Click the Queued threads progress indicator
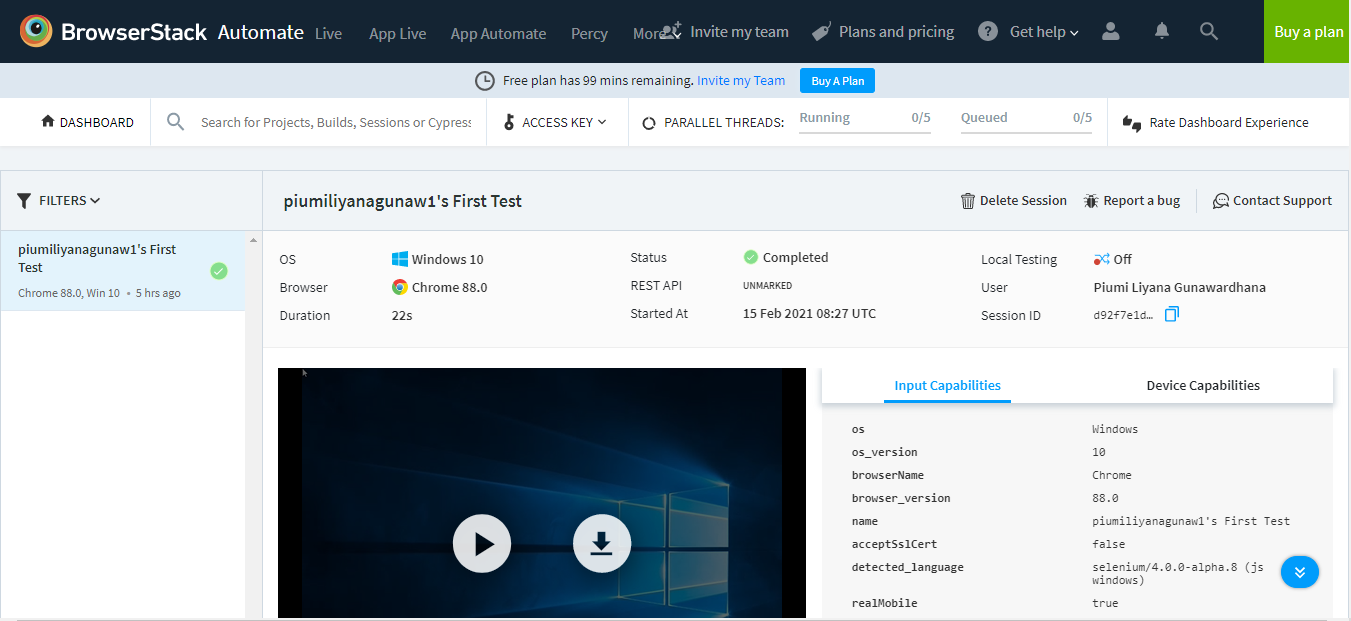This screenshot has height=621, width=1351. tap(1026, 121)
